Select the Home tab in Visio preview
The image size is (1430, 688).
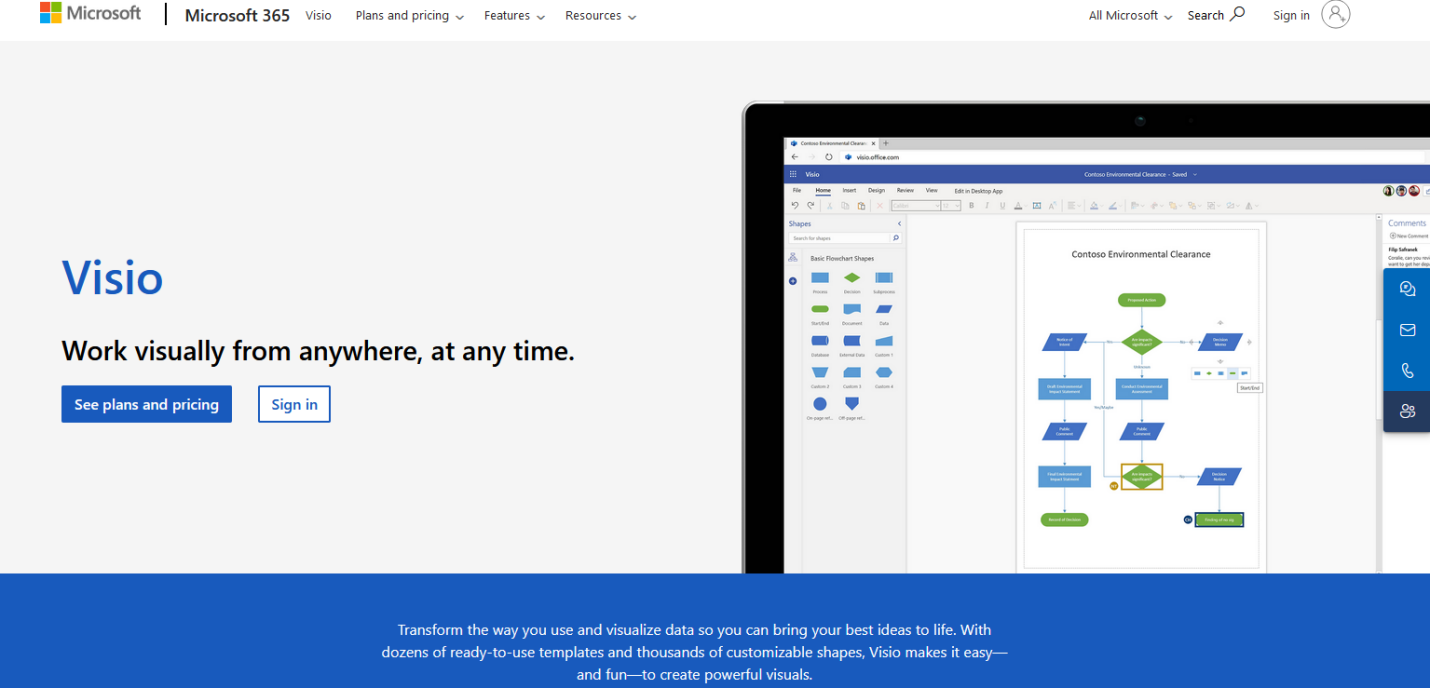[823, 190]
